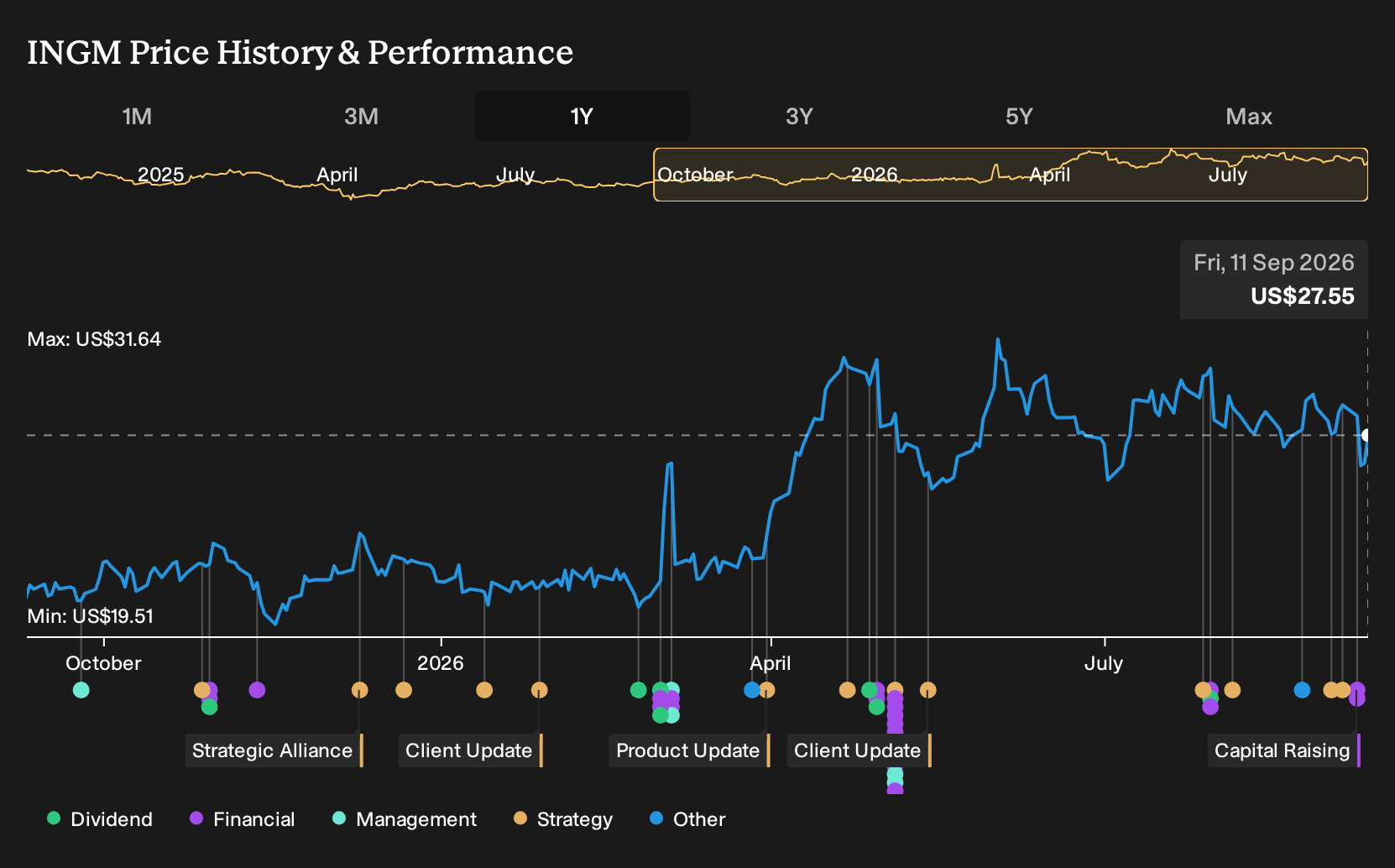Switch chart to 3Y range
Screen dimensions: 1395x868
pos(799,117)
